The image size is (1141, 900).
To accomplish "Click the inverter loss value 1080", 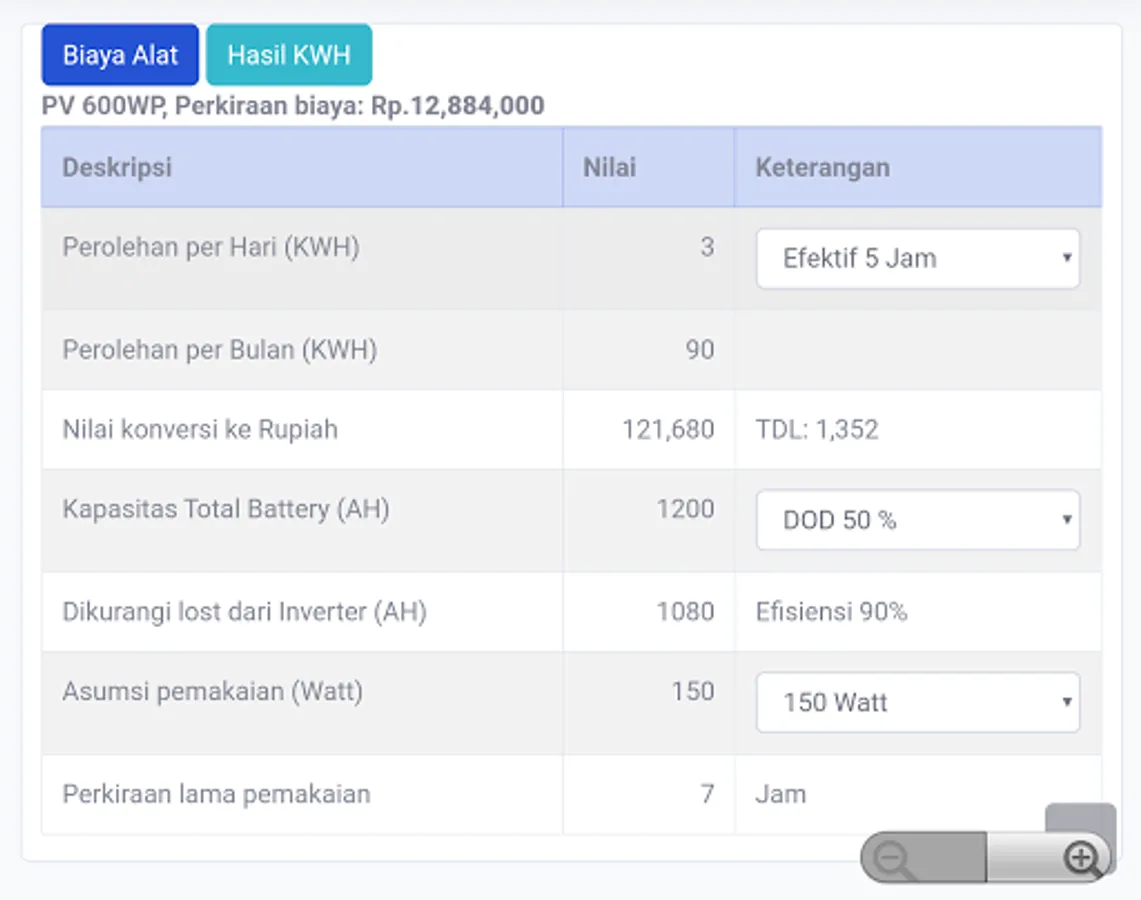I will coord(685,612).
